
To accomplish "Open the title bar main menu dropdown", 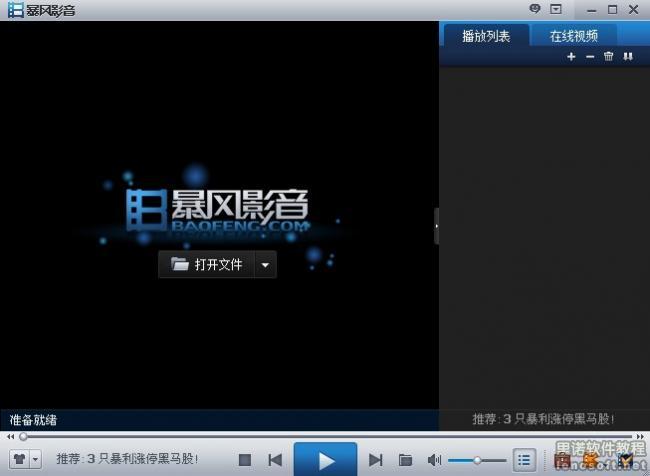I will tap(556, 9).
